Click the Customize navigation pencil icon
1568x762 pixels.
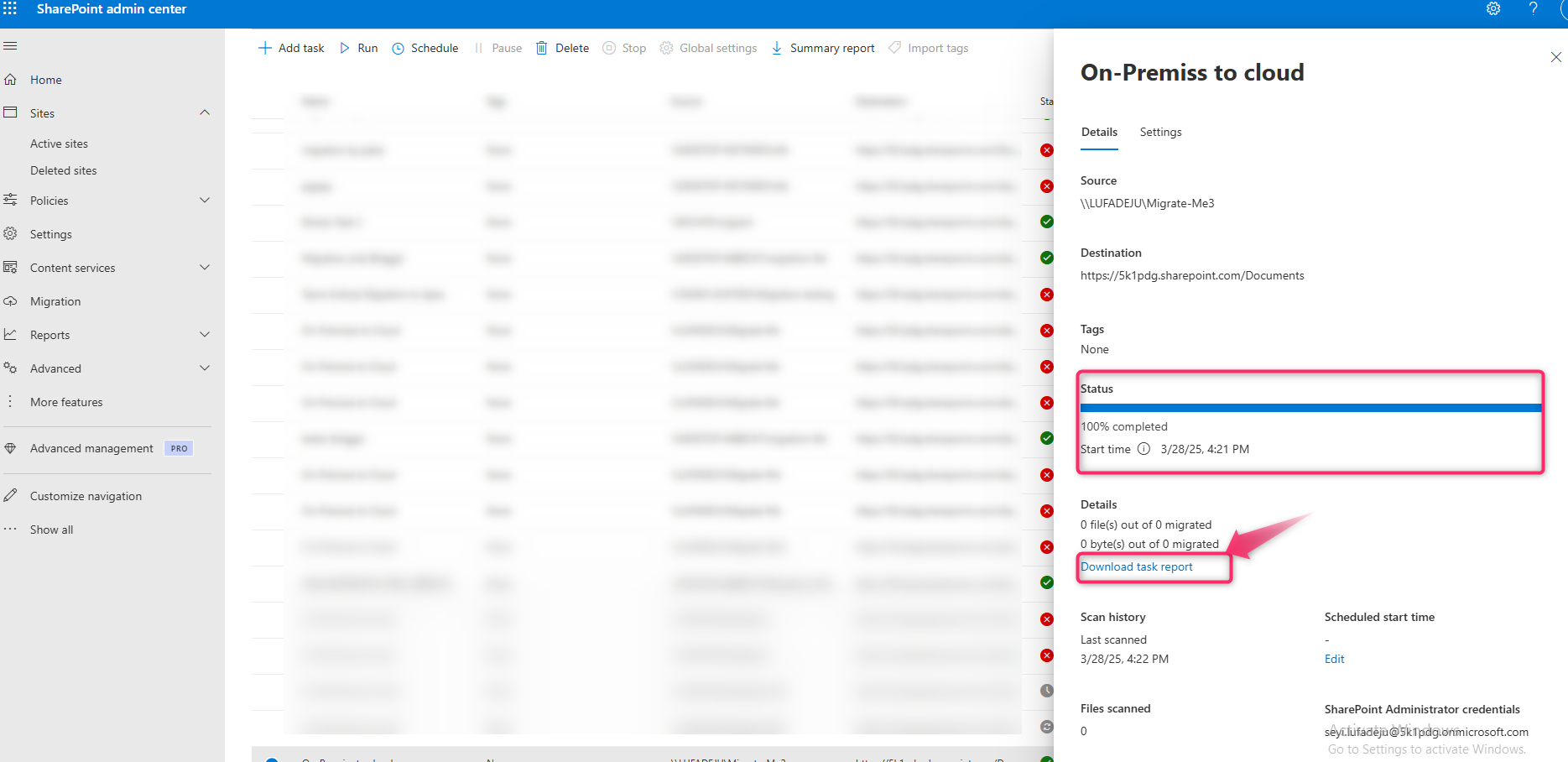click(x=10, y=495)
